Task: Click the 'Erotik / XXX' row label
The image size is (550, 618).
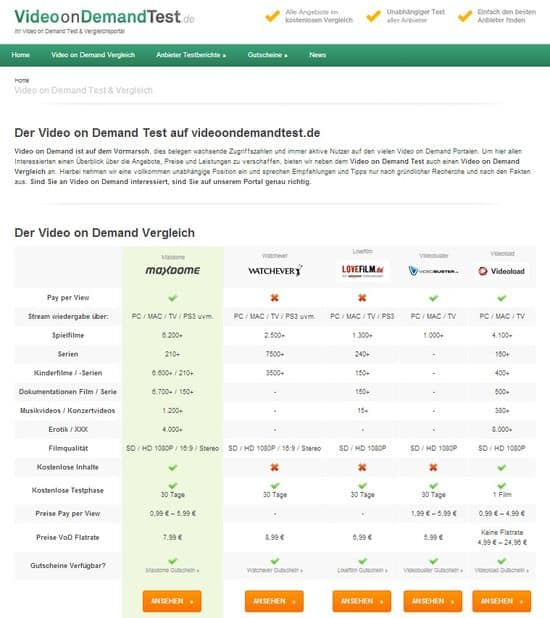Action: pos(68,430)
